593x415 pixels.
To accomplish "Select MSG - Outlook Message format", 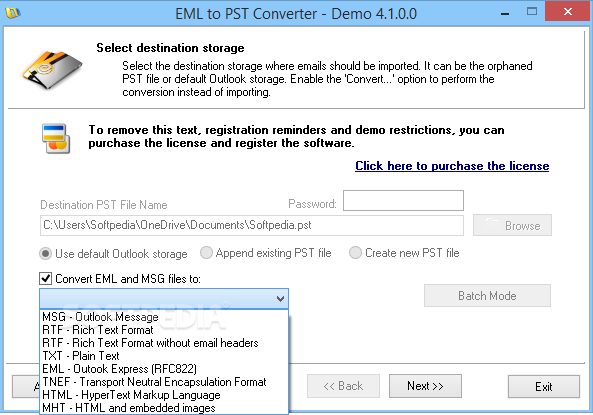I will tap(164, 317).
